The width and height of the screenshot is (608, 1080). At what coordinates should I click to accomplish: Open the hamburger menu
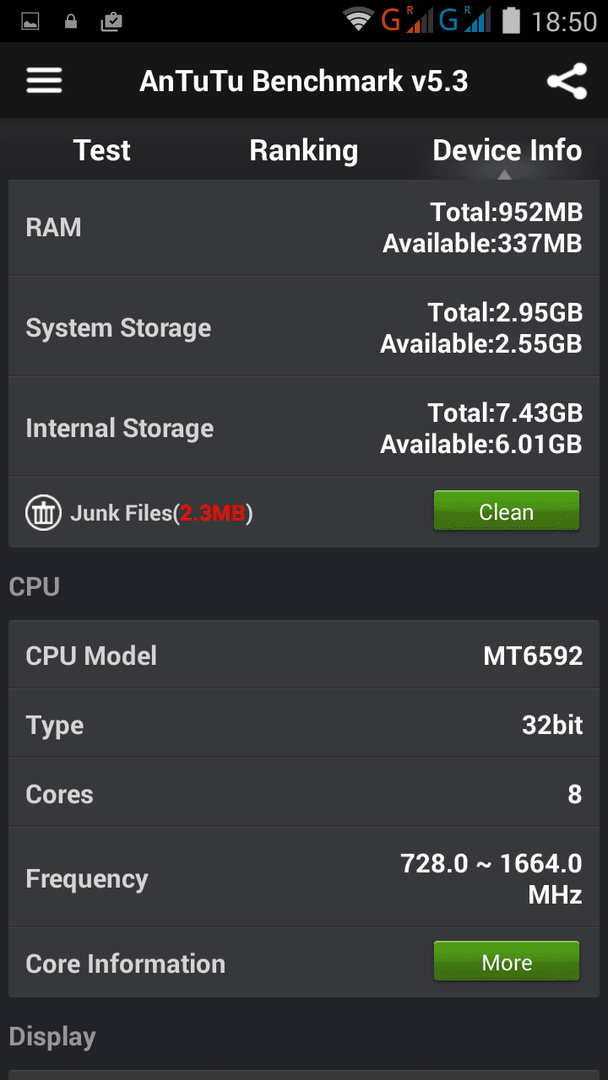point(44,81)
